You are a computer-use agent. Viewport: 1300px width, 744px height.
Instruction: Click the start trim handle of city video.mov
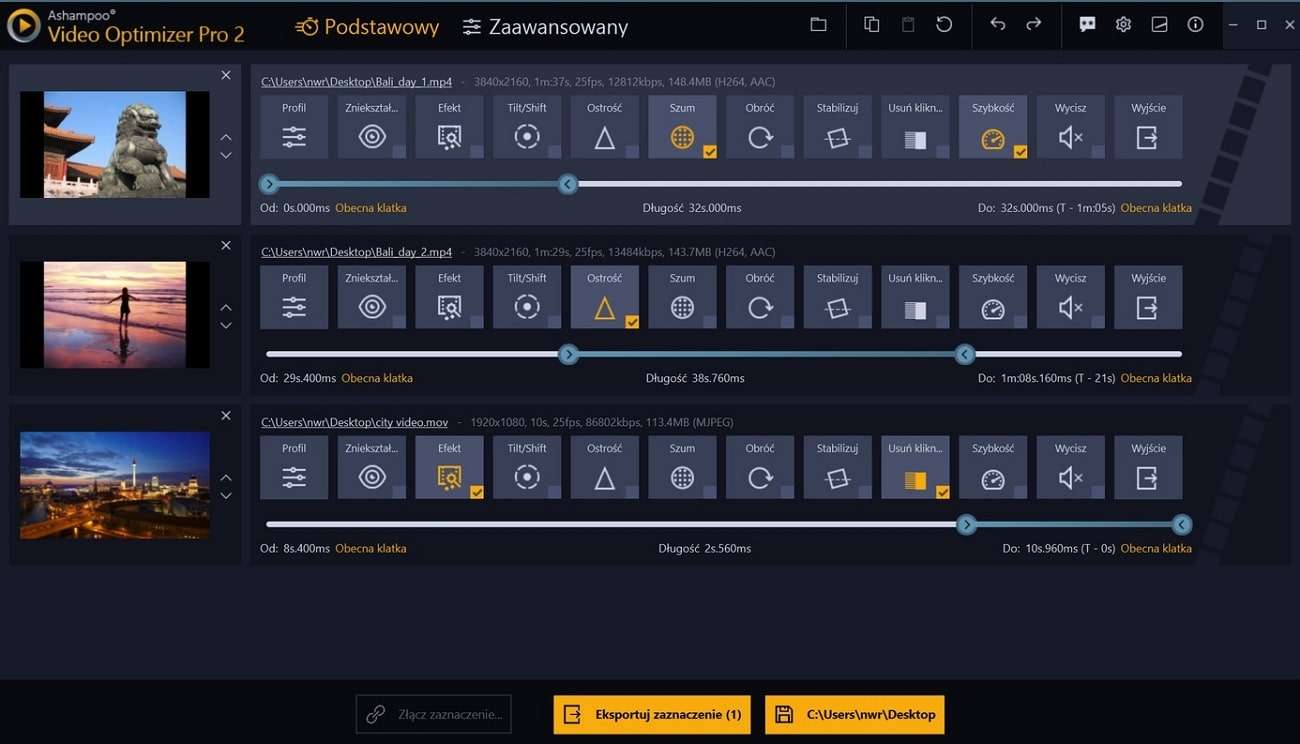pos(966,524)
